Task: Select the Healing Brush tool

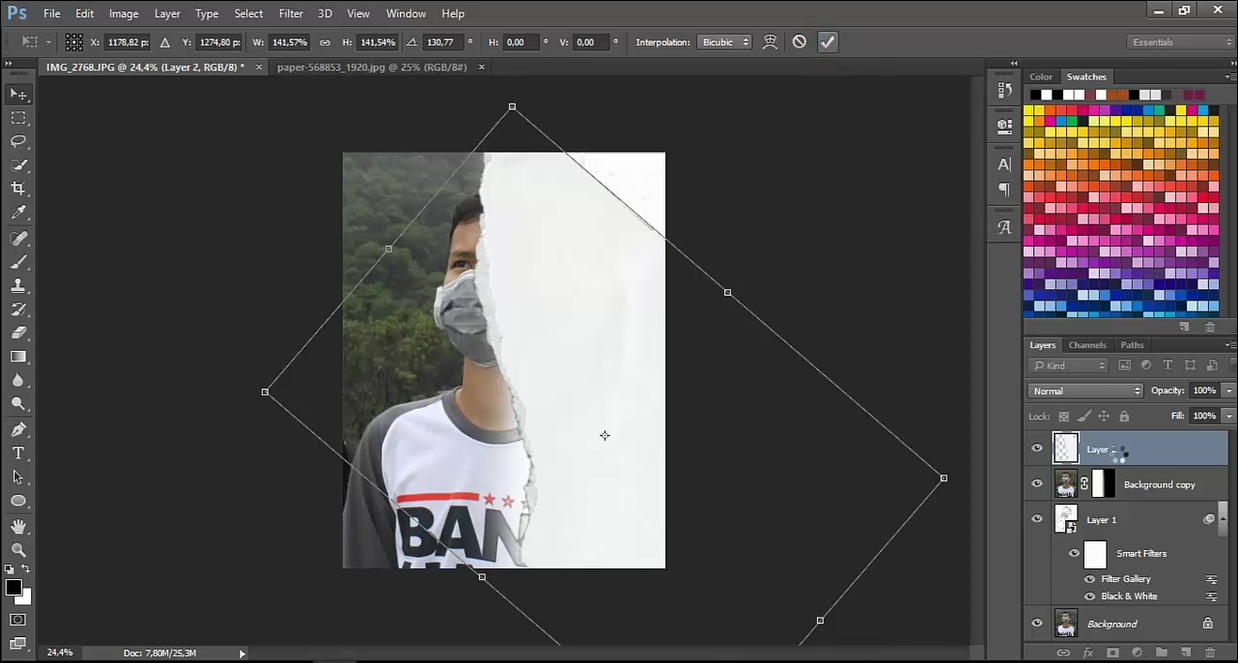Action: click(18, 238)
